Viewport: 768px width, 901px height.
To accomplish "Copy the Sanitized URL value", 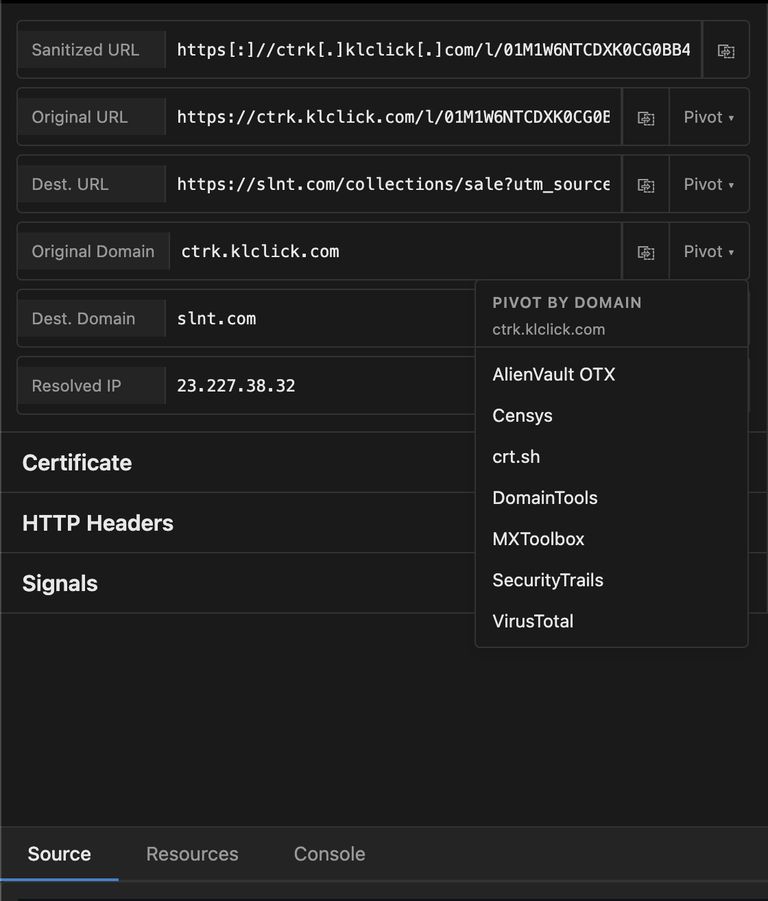I will tap(726, 51).
